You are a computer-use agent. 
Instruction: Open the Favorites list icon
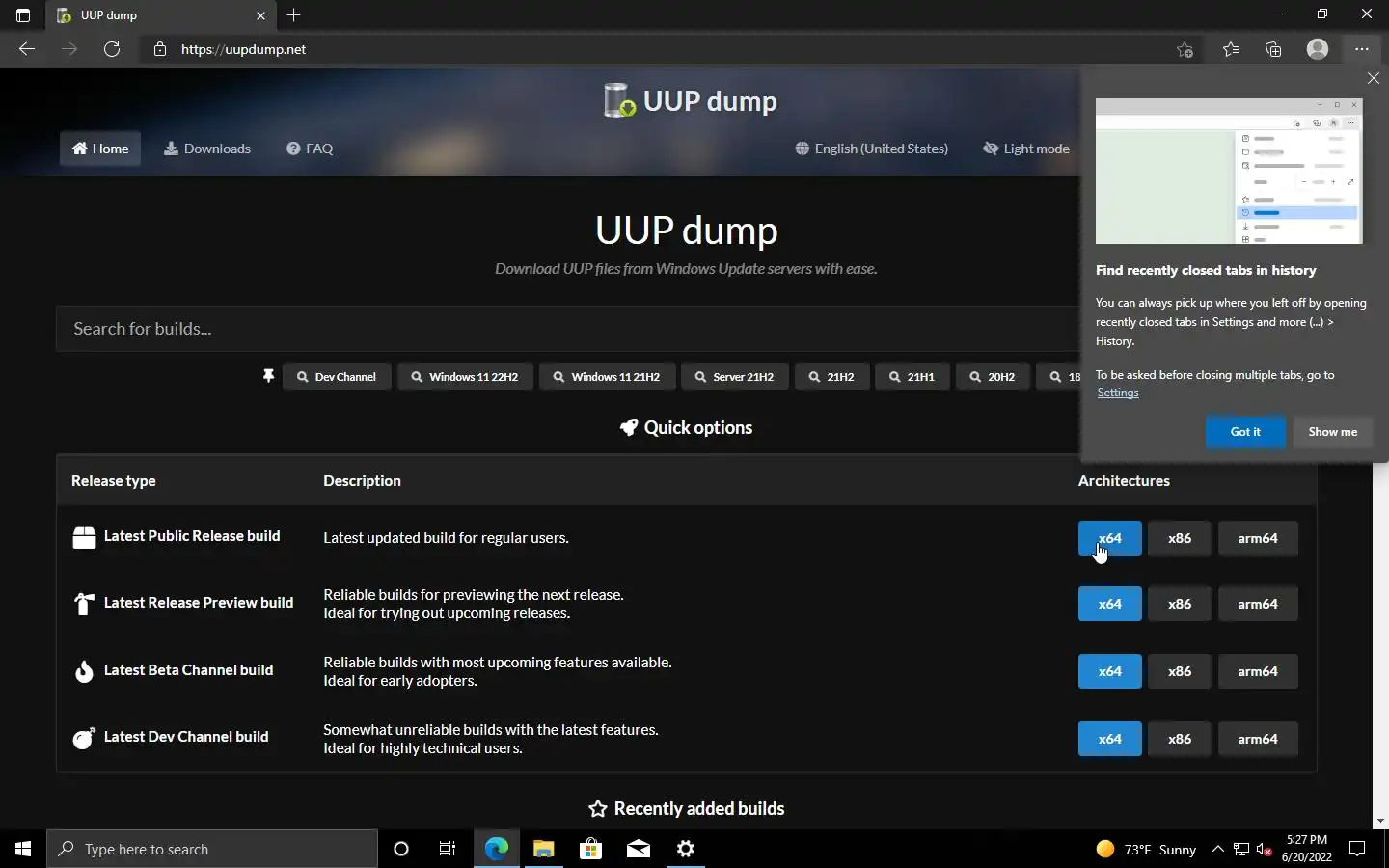(x=1231, y=49)
